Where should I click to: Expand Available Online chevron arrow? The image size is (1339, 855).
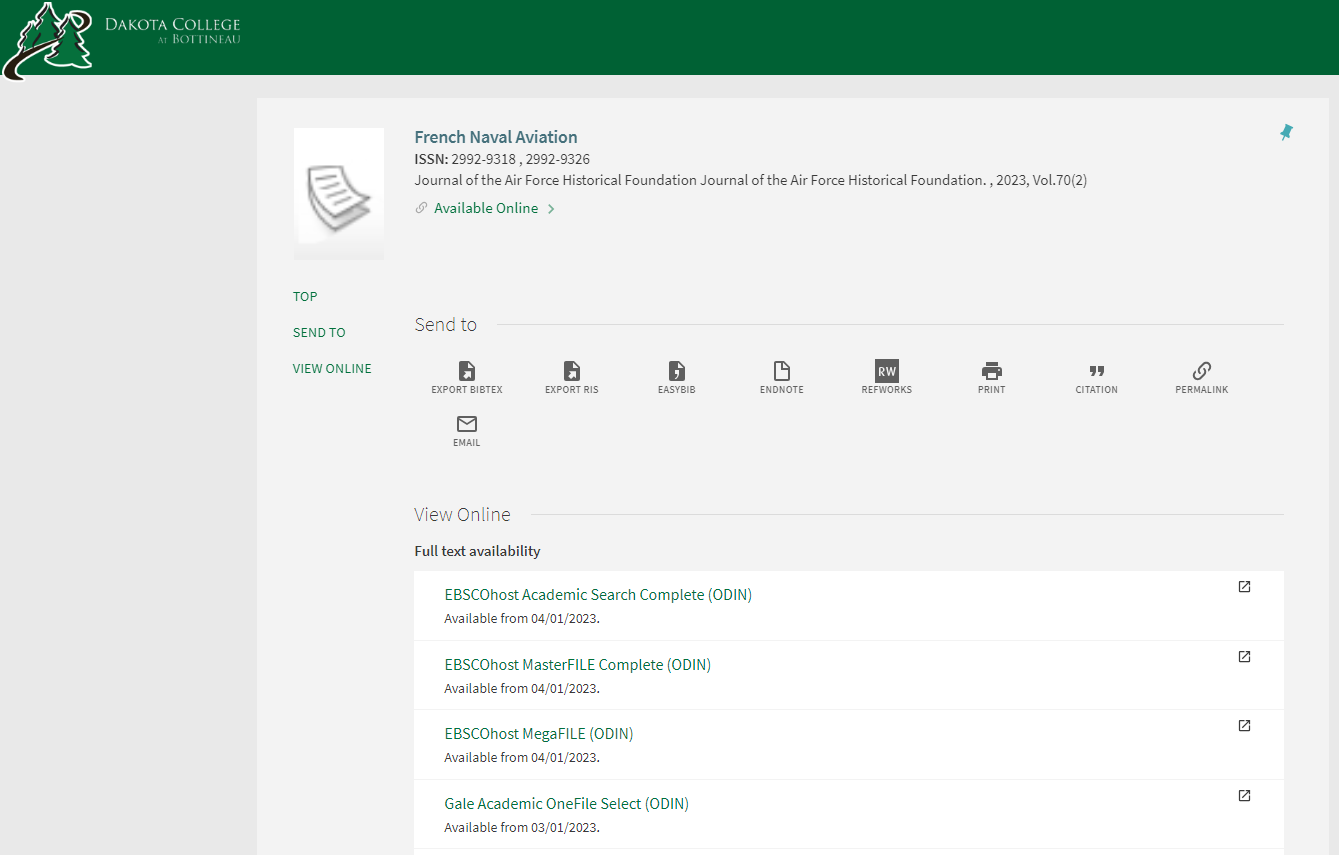coord(551,209)
